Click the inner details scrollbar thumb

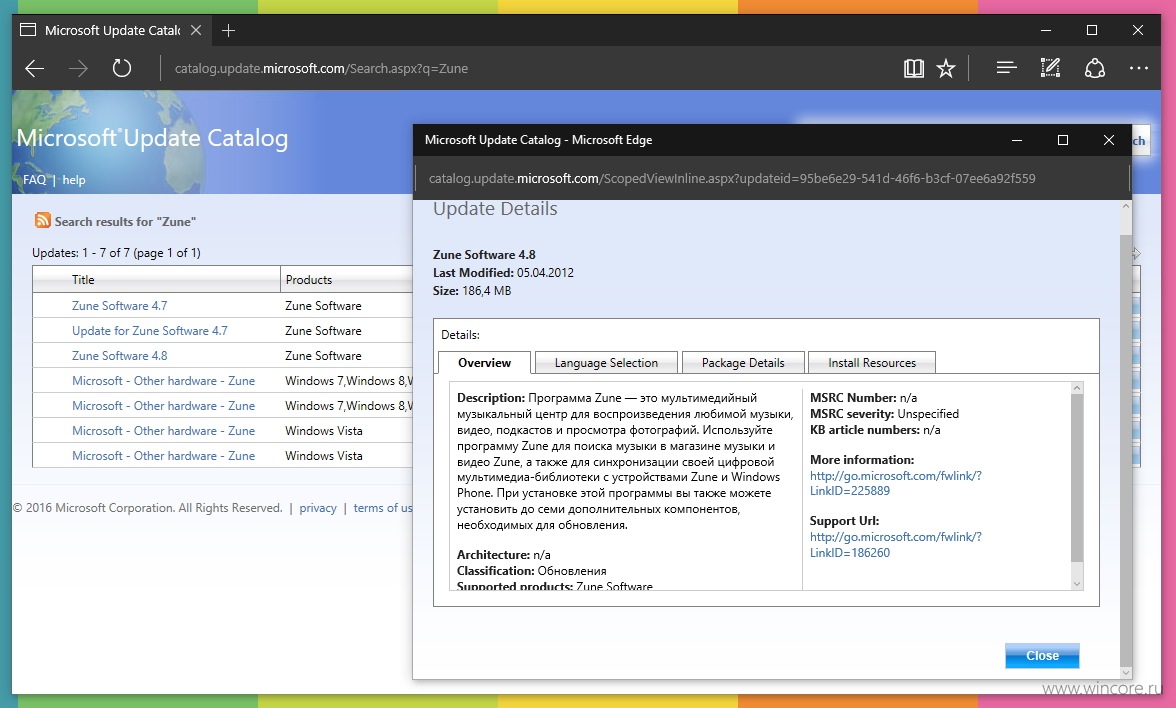[x=1077, y=478]
